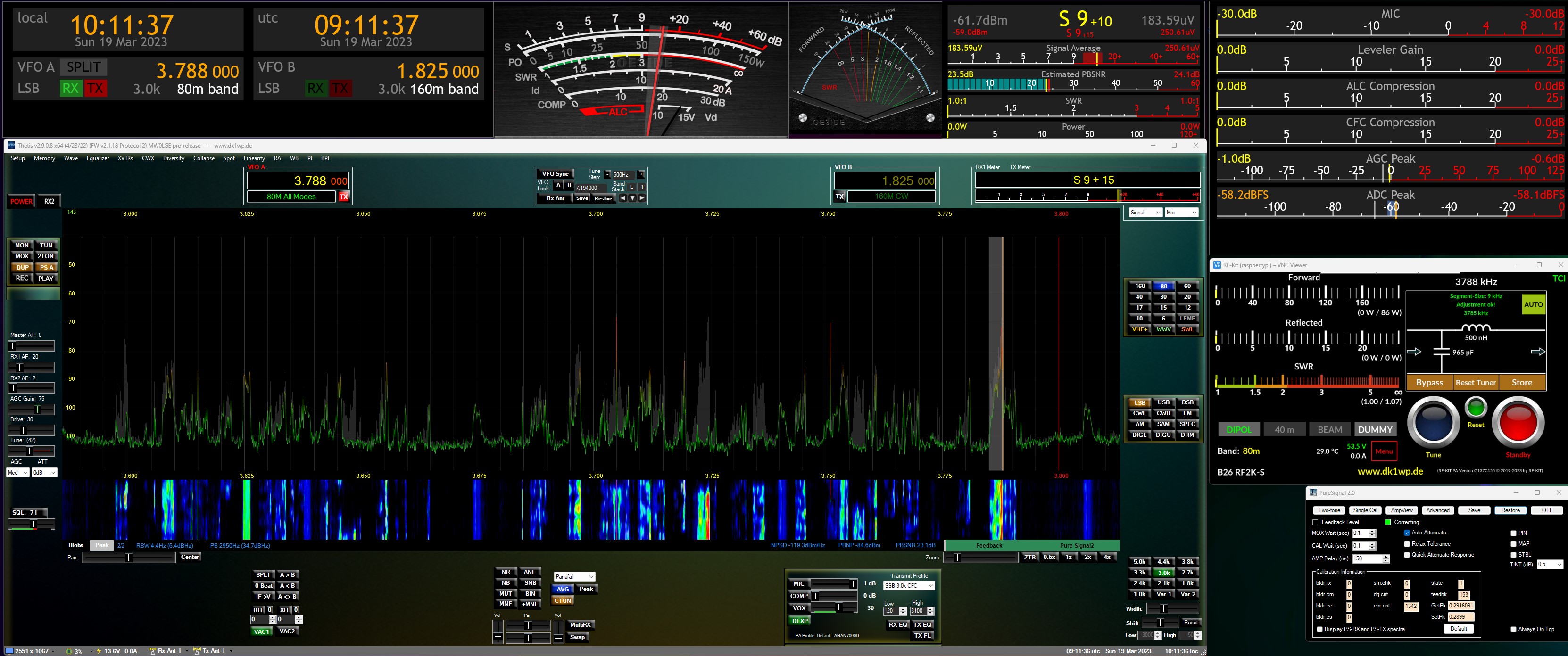This screenshot has width=1568, height=656.
Task: Open the Setup menu
Action: click(x=17, y=158)
